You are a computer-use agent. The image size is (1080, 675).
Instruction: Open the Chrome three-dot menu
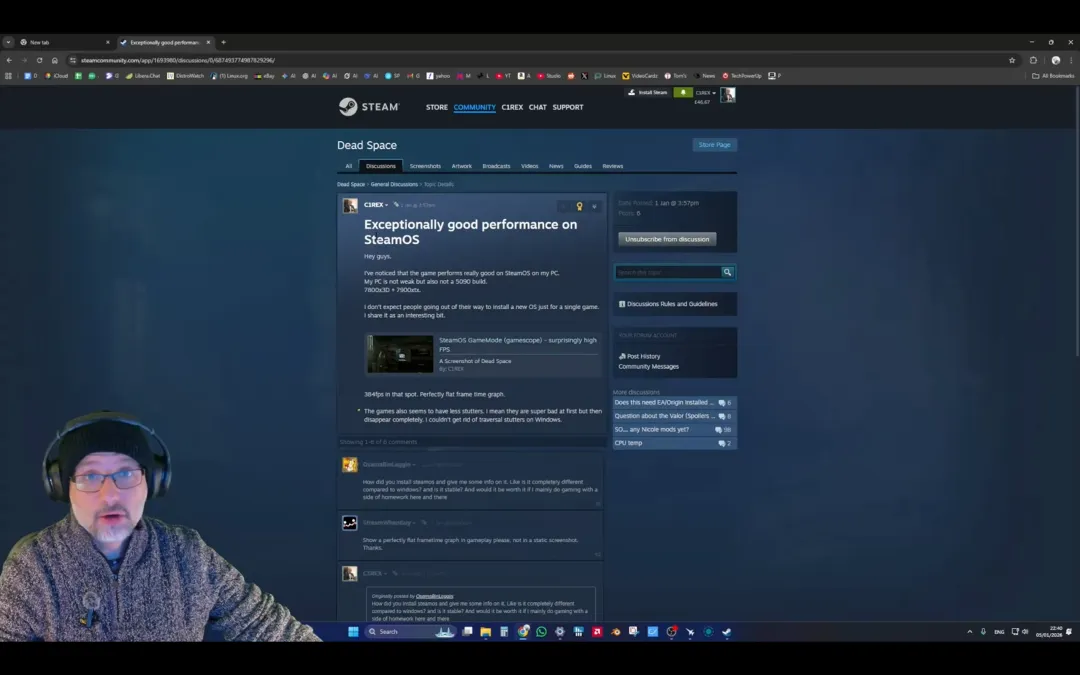tap(1071, 60)
